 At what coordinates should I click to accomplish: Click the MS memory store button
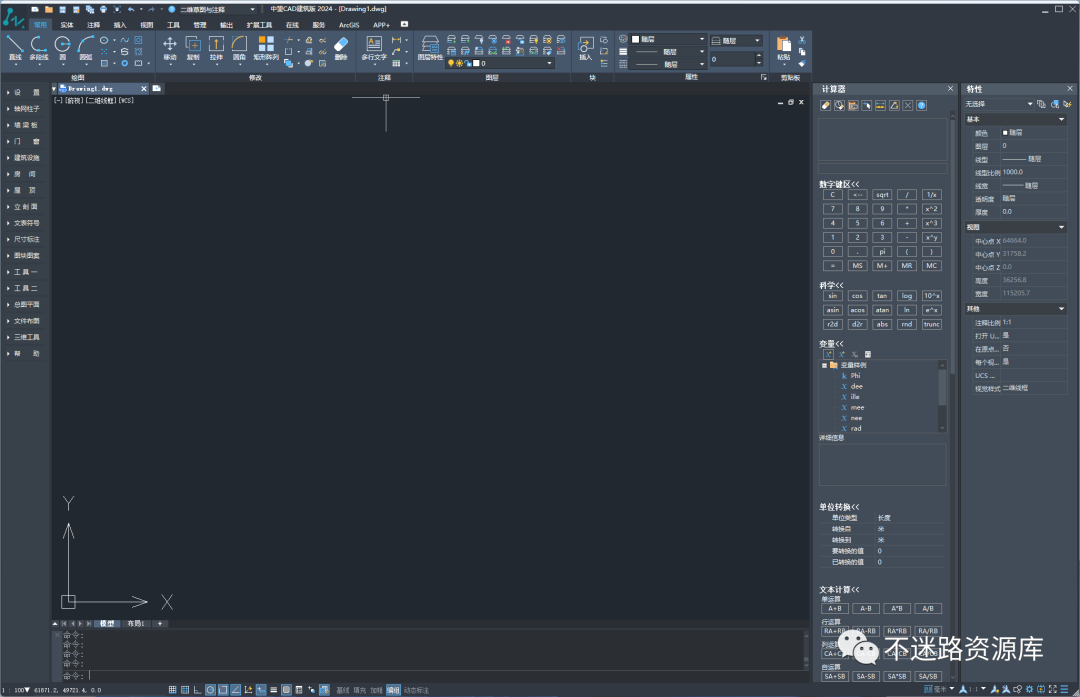pyautogui.click(x=858, y=265)
